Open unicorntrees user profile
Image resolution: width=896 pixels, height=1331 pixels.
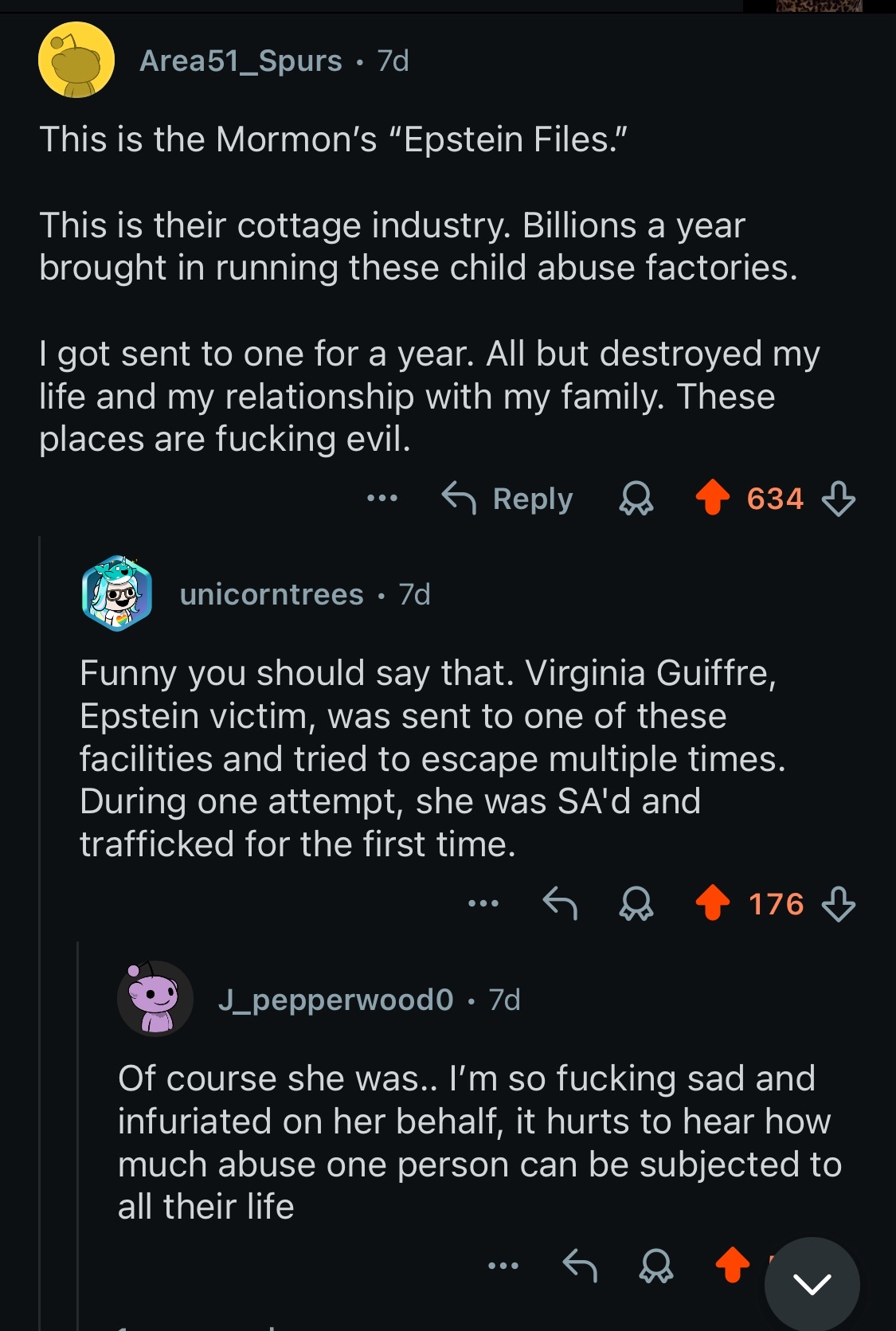coord(272,595)
